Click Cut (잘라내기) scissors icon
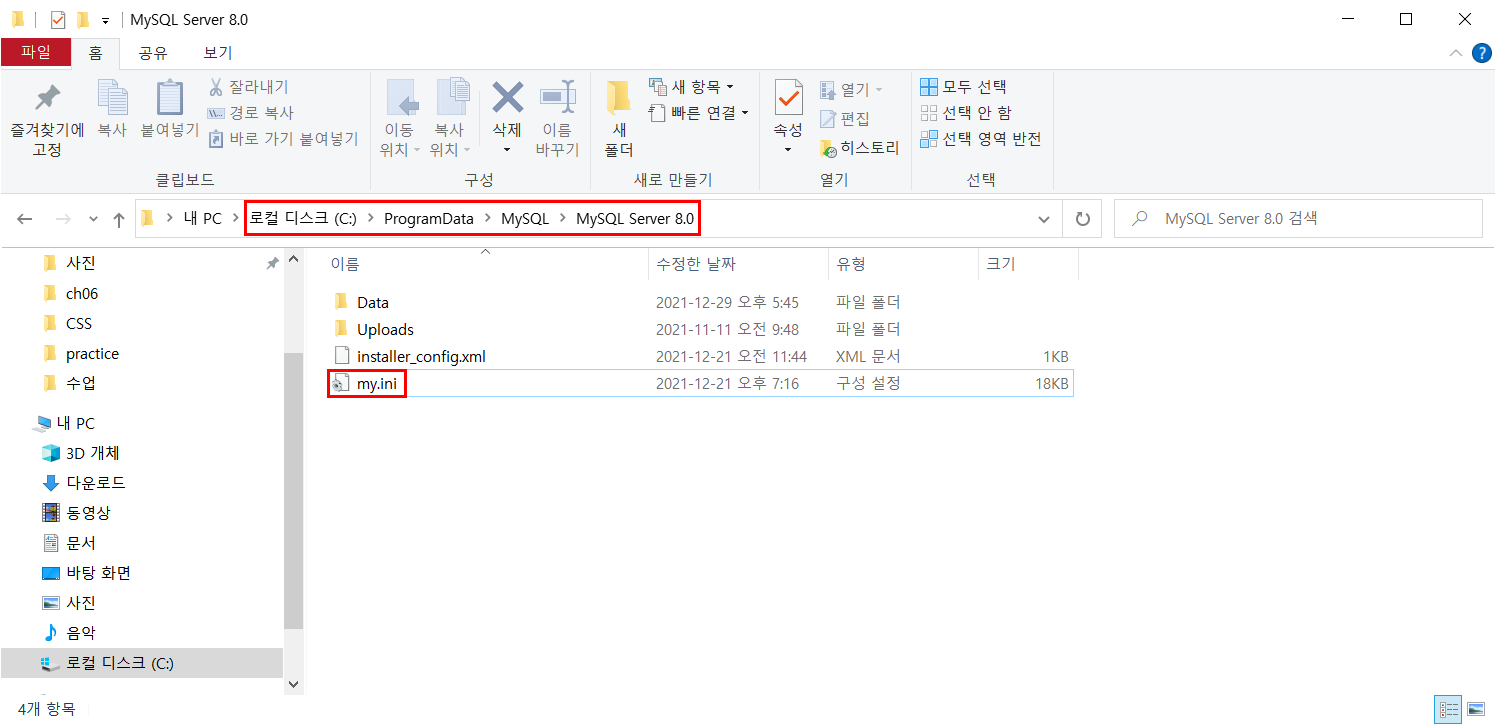Screen dimensions: 1496x725 (215, 87)
